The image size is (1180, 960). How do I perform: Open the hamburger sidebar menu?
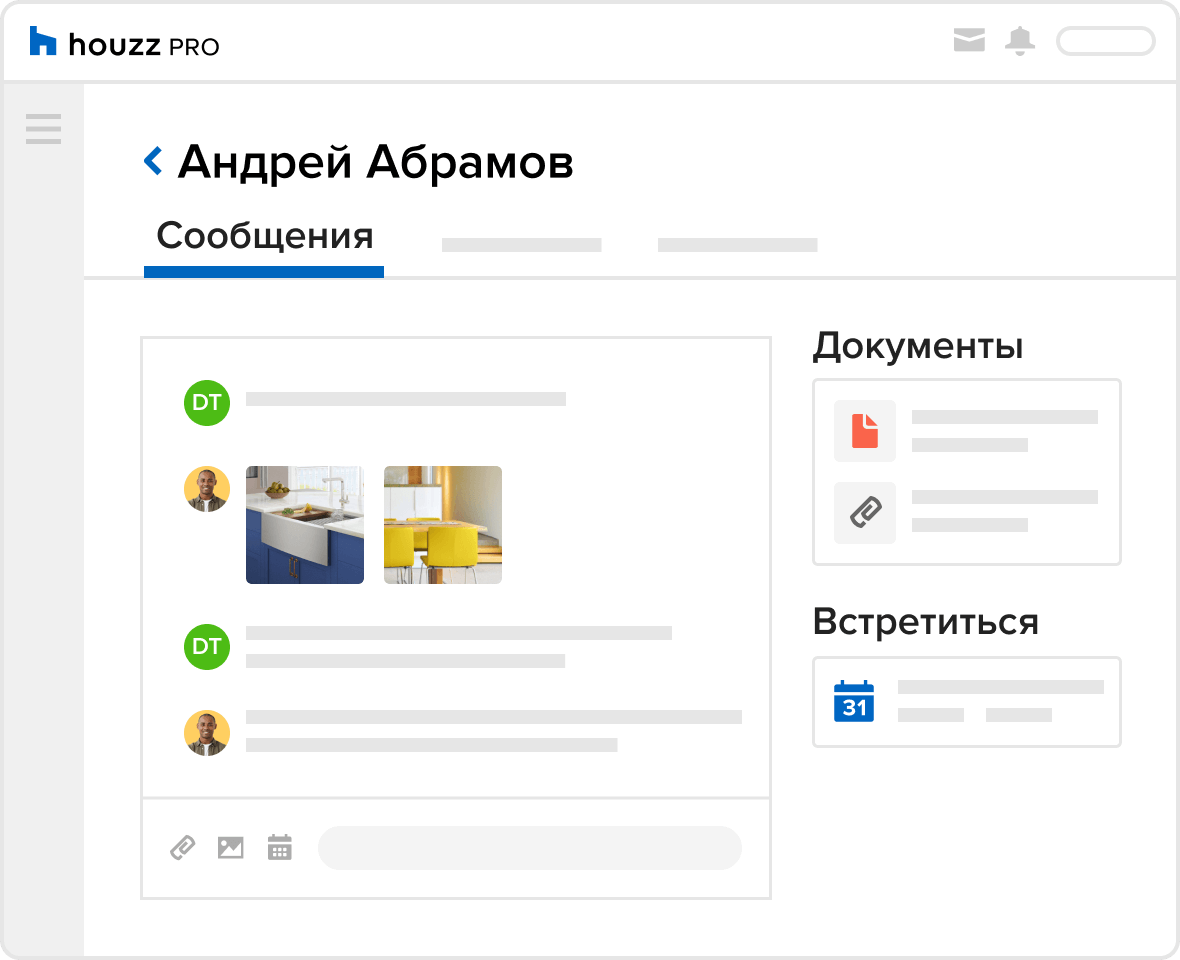tap(43, 129)
